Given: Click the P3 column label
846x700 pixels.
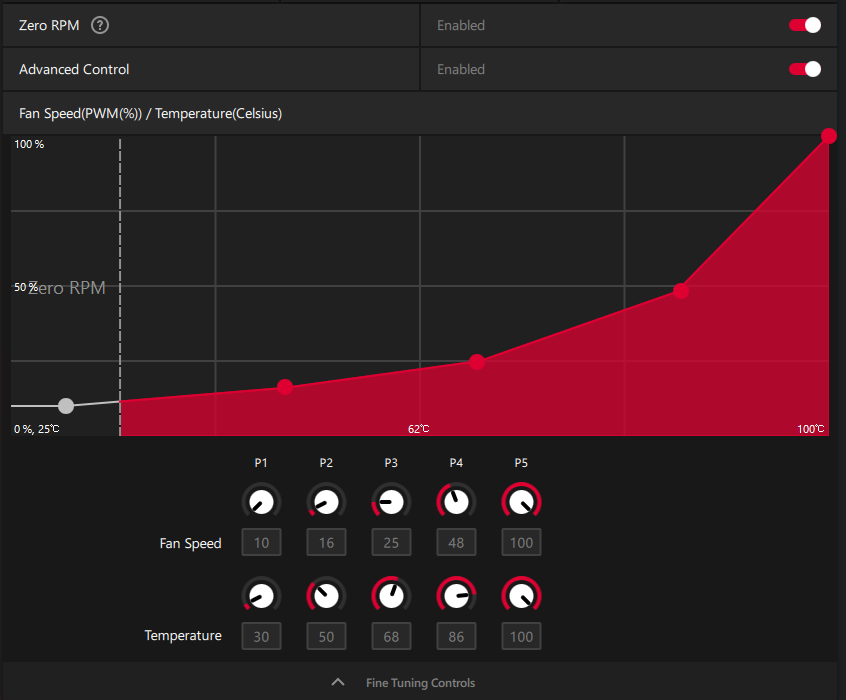Looking at the screenshot, I should (x=391, y=463).
